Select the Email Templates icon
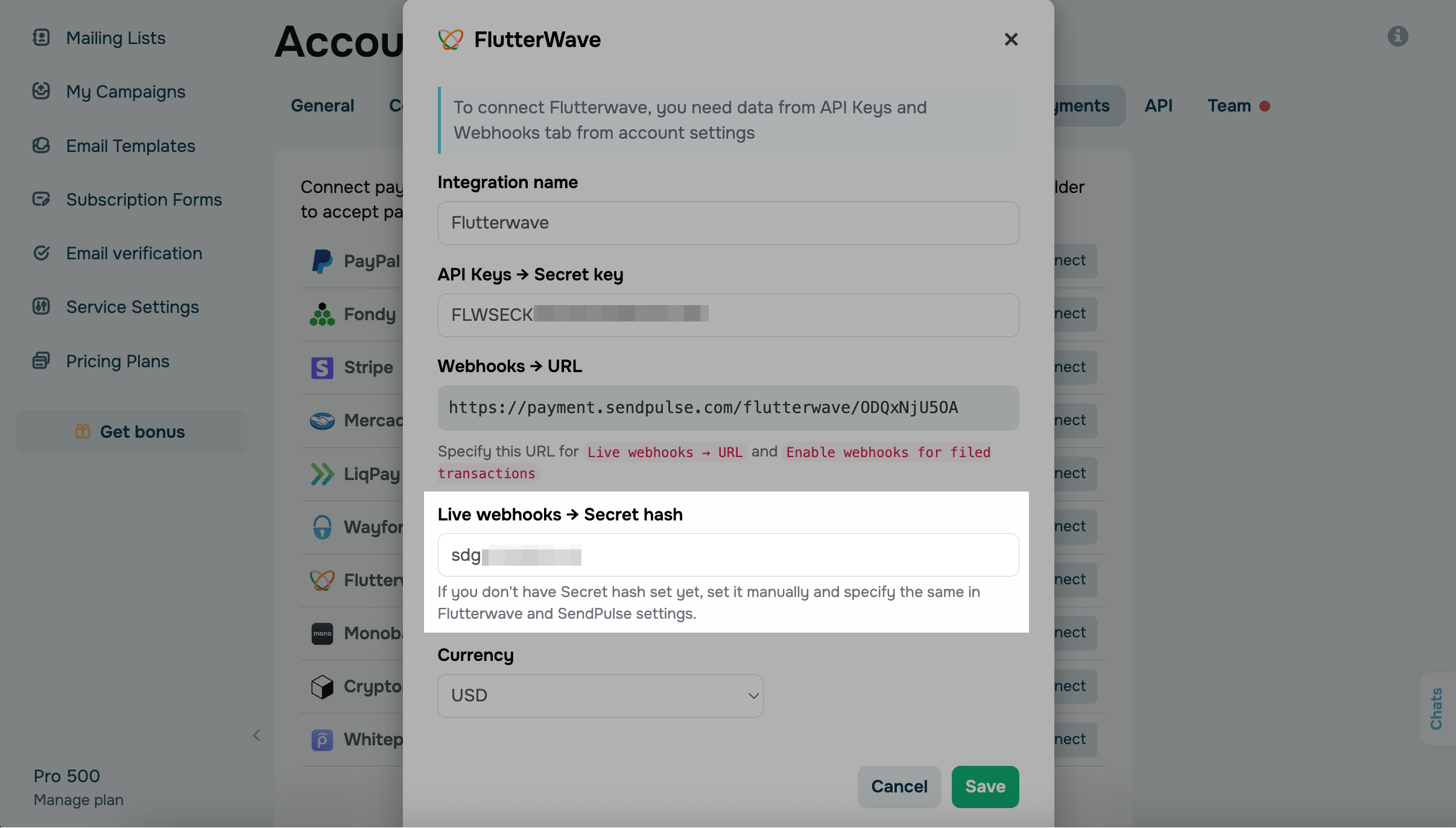The height and width of the screenshot is (828, 1456). [41, 145]
